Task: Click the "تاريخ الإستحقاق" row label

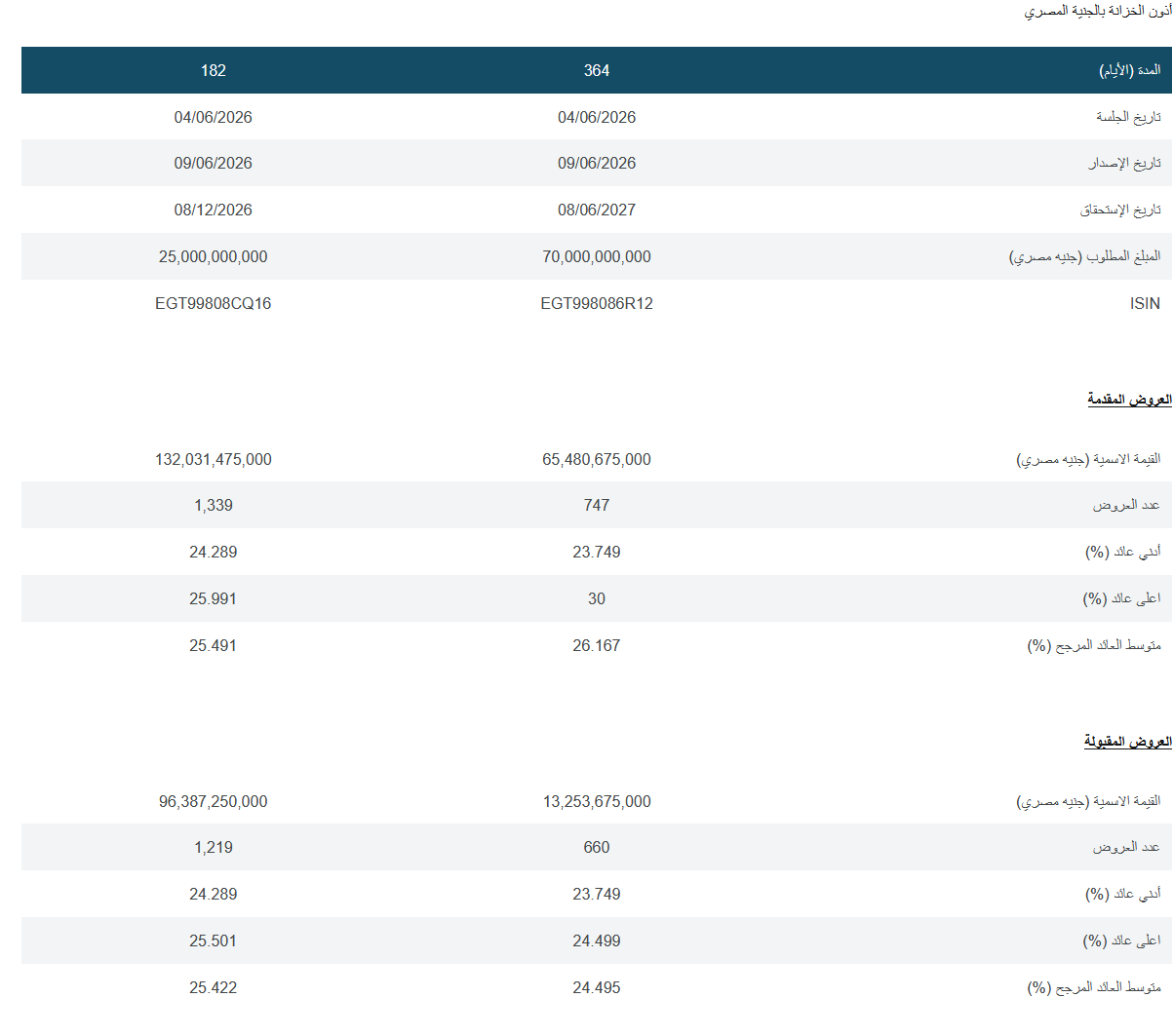Action: pos(1120,210)
